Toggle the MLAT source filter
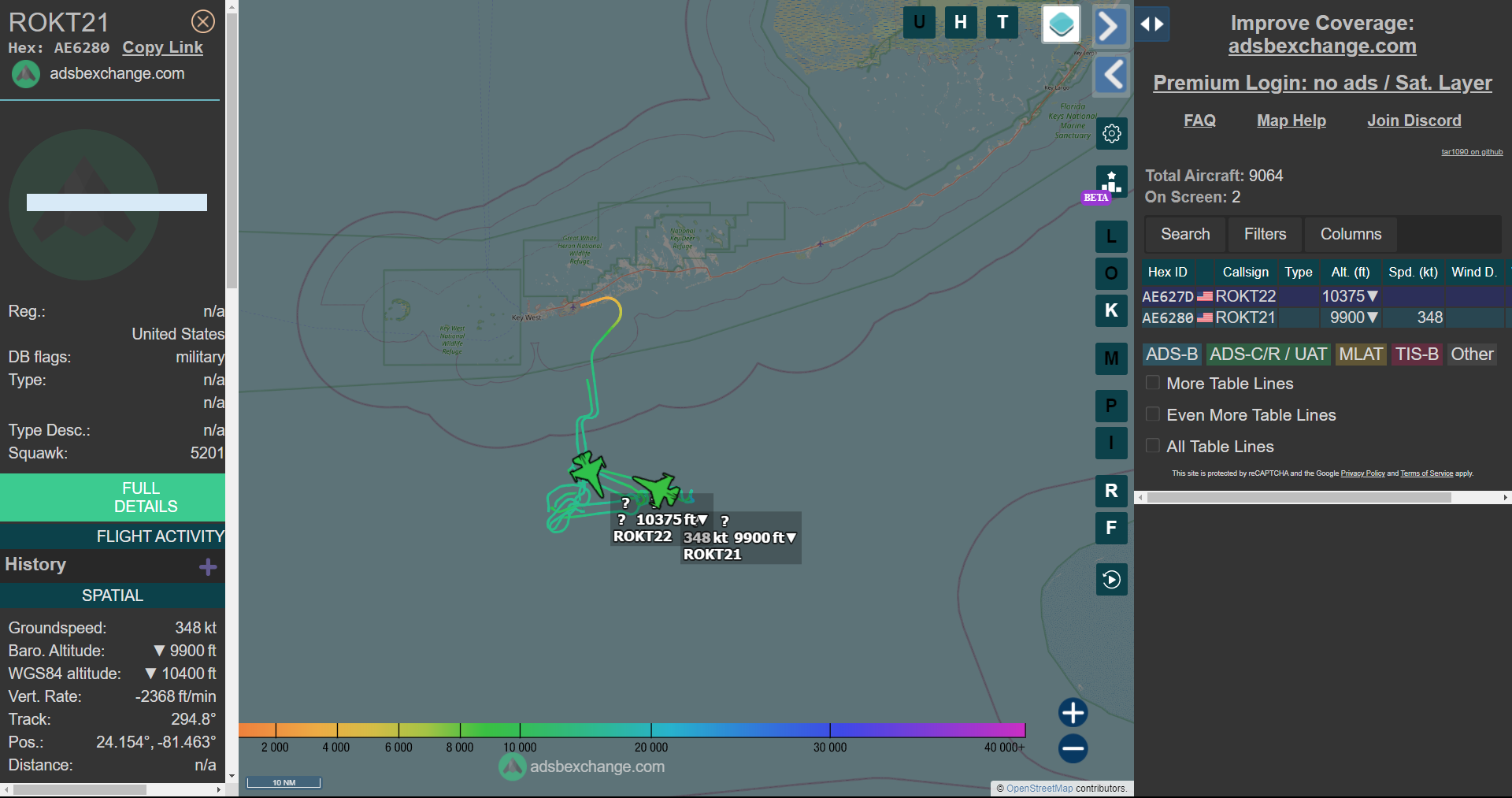The height and width of the screenshot is (798, 1512). (x=1361, y=354)
